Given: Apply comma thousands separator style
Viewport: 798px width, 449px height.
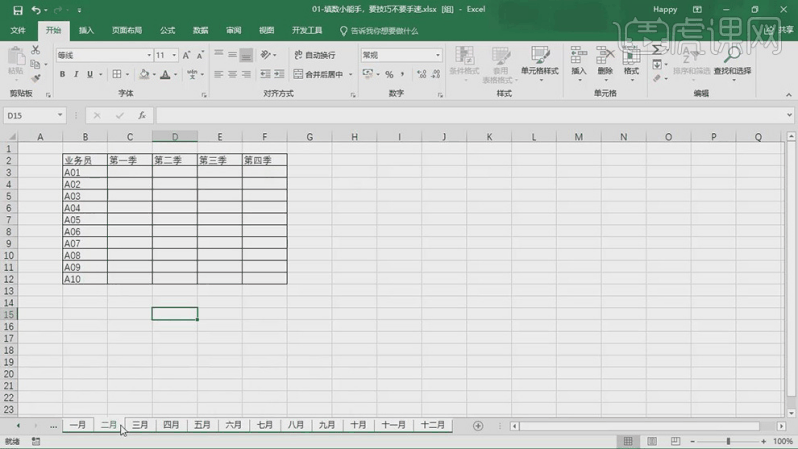Looking at the screenshot, I should (403, 74).
